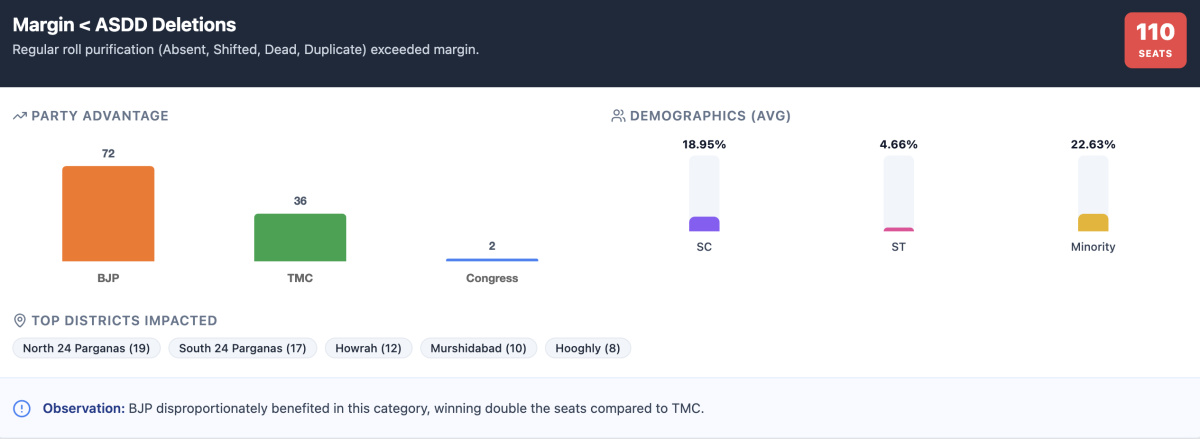Click the Observation label text
This screenshot has width=1200, height=439.
[84, 409]
